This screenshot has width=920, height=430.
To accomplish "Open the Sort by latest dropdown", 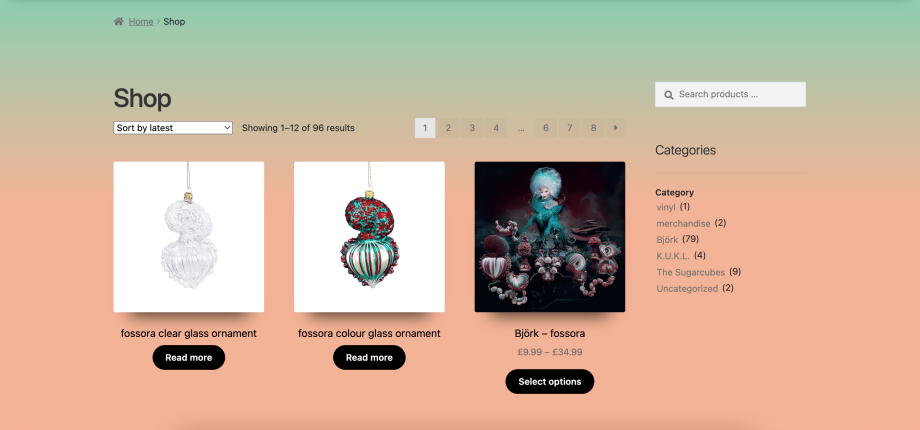I will 173,128.
